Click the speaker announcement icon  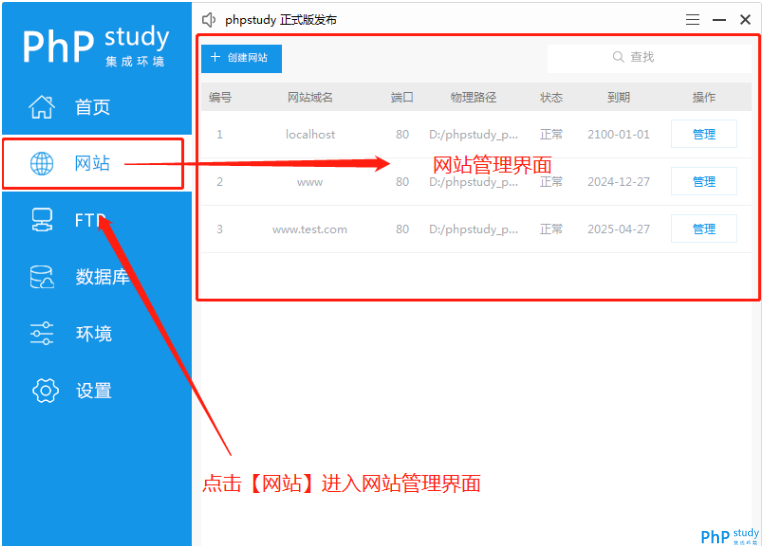click(x=209, y=20)
